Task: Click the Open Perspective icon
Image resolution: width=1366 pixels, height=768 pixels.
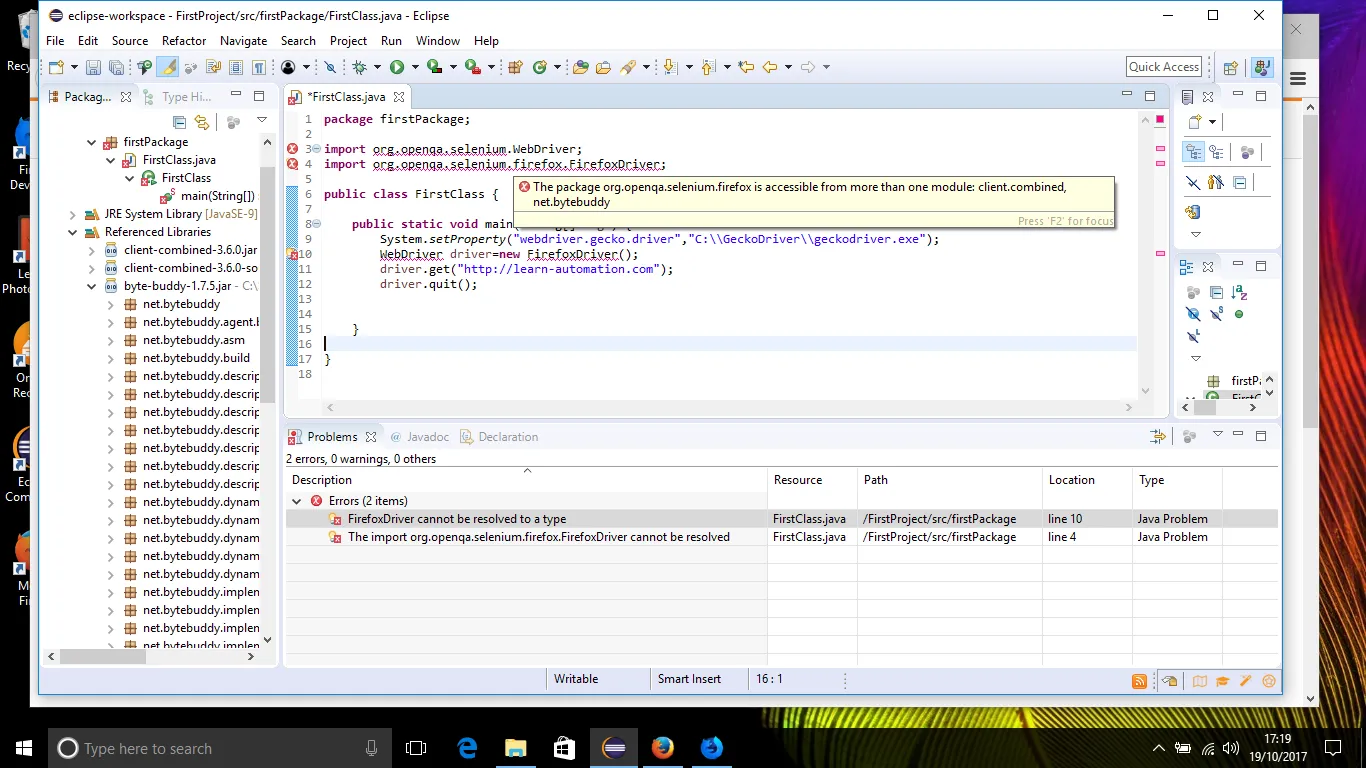Action: 1231,67
